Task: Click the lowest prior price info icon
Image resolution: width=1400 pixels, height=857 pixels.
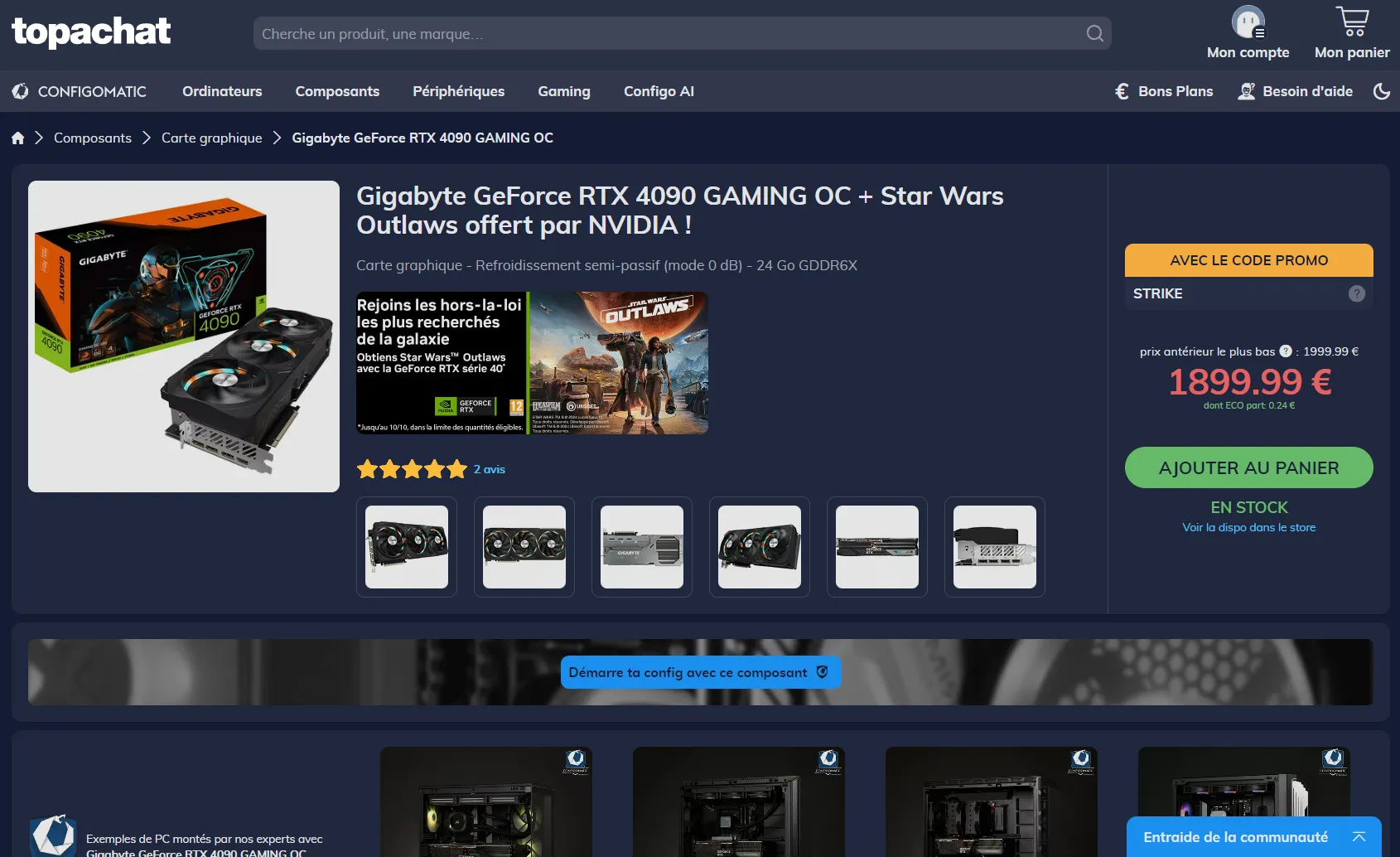Action: (1285, 351)
